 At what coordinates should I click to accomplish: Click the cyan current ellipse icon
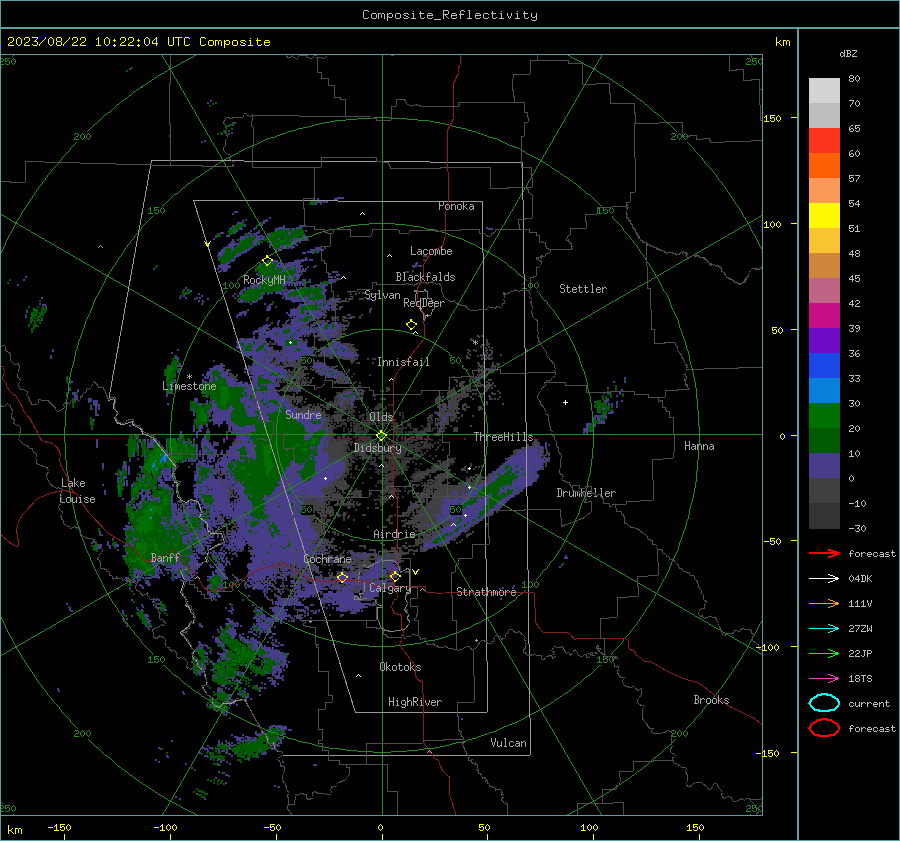(824, 703)
